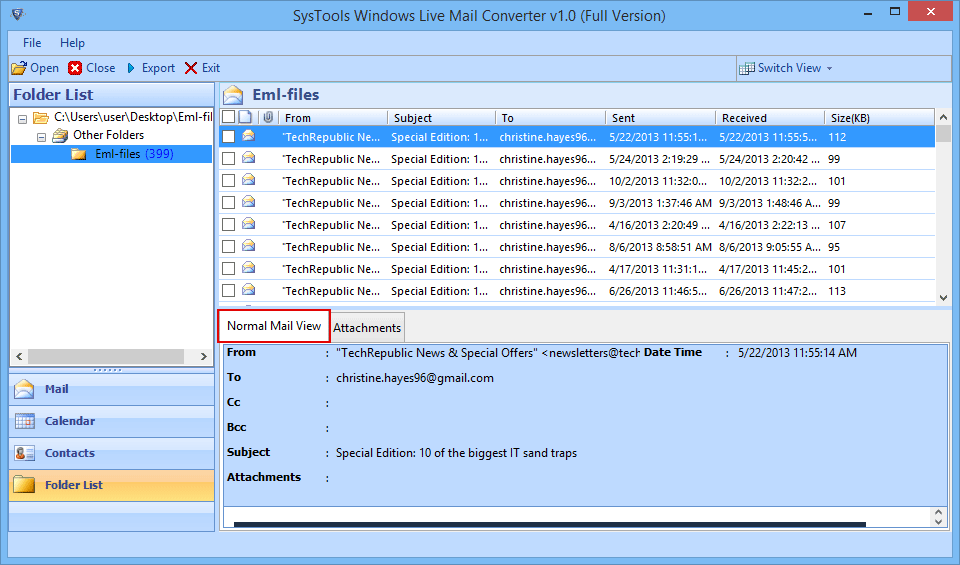This screenshot has width=960, height=565.
Task: Click the Open folder icon in toolbar
Action: [x=19, y=68]
